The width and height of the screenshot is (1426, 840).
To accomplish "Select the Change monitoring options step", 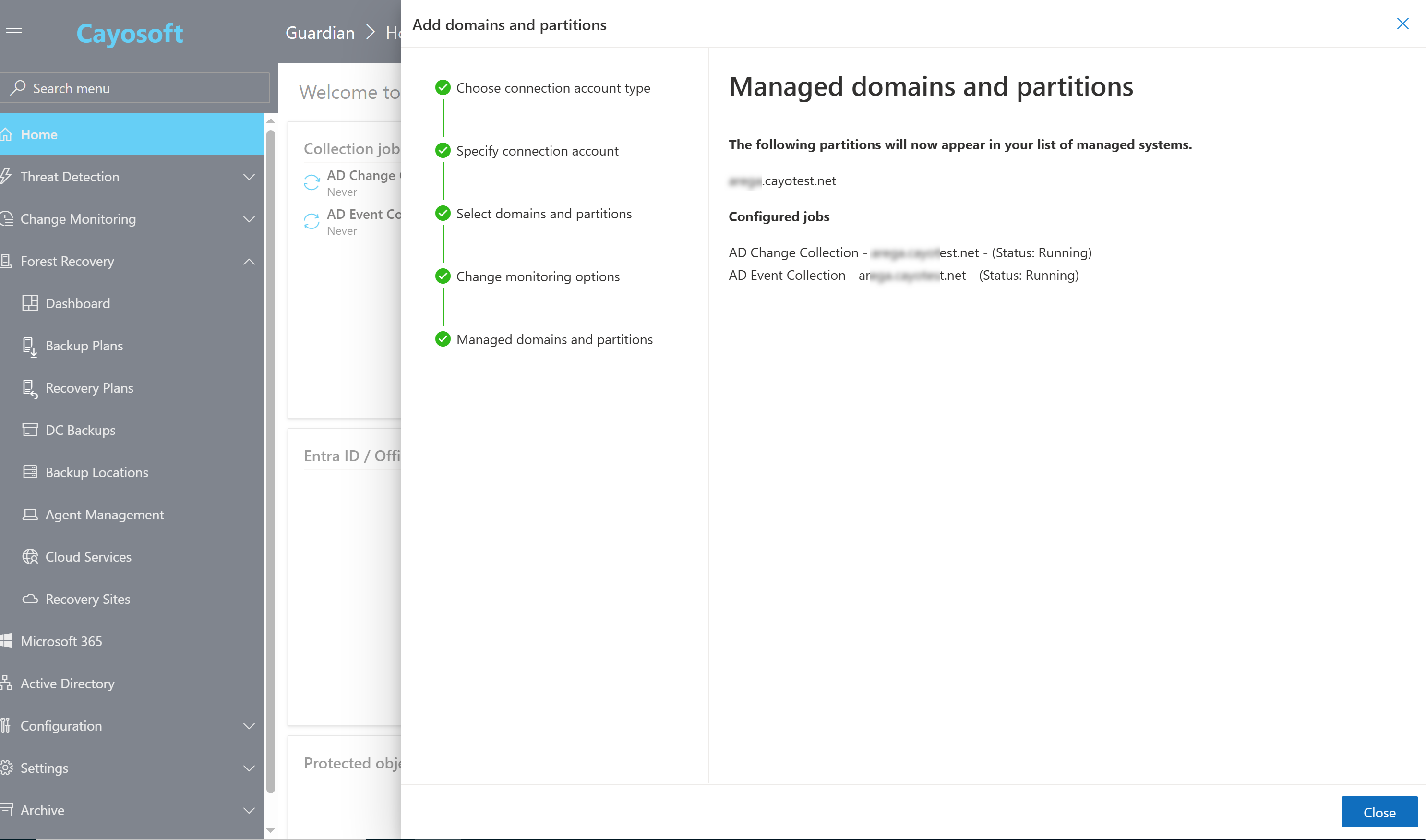I will pyautogui.click(x=538, y=277).
